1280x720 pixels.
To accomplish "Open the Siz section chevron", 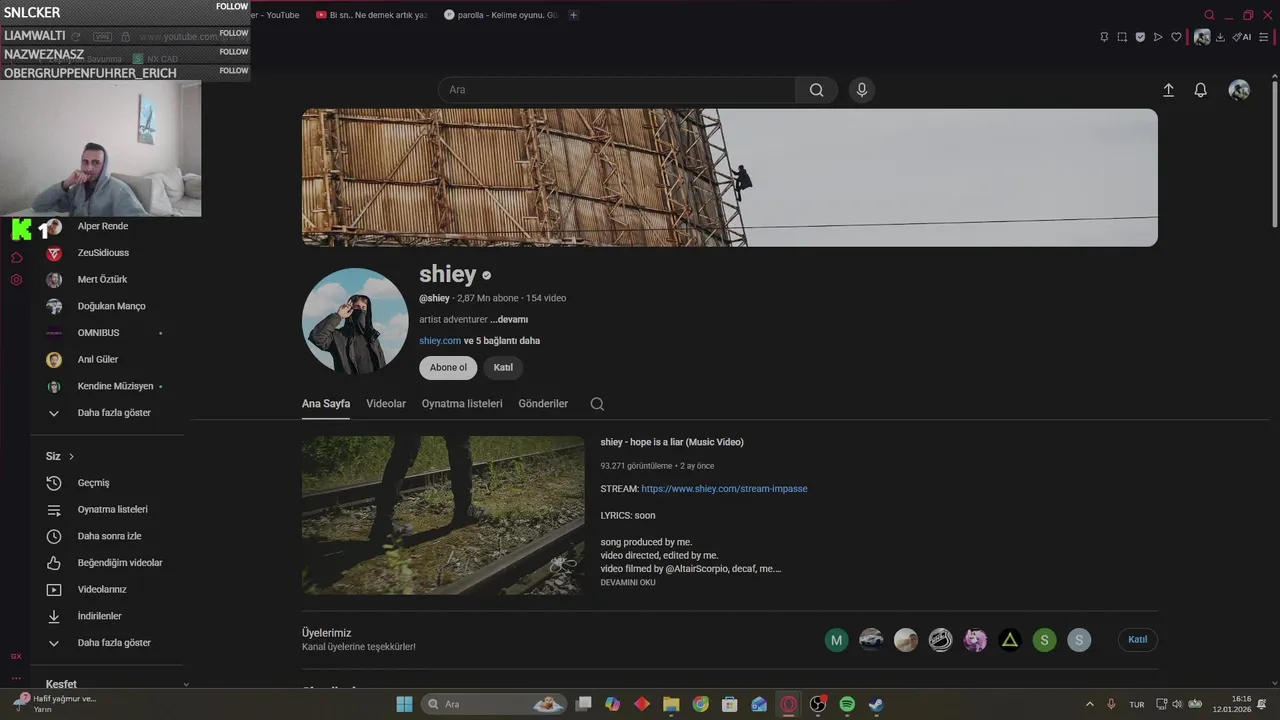I will click(x=71, y=457).
